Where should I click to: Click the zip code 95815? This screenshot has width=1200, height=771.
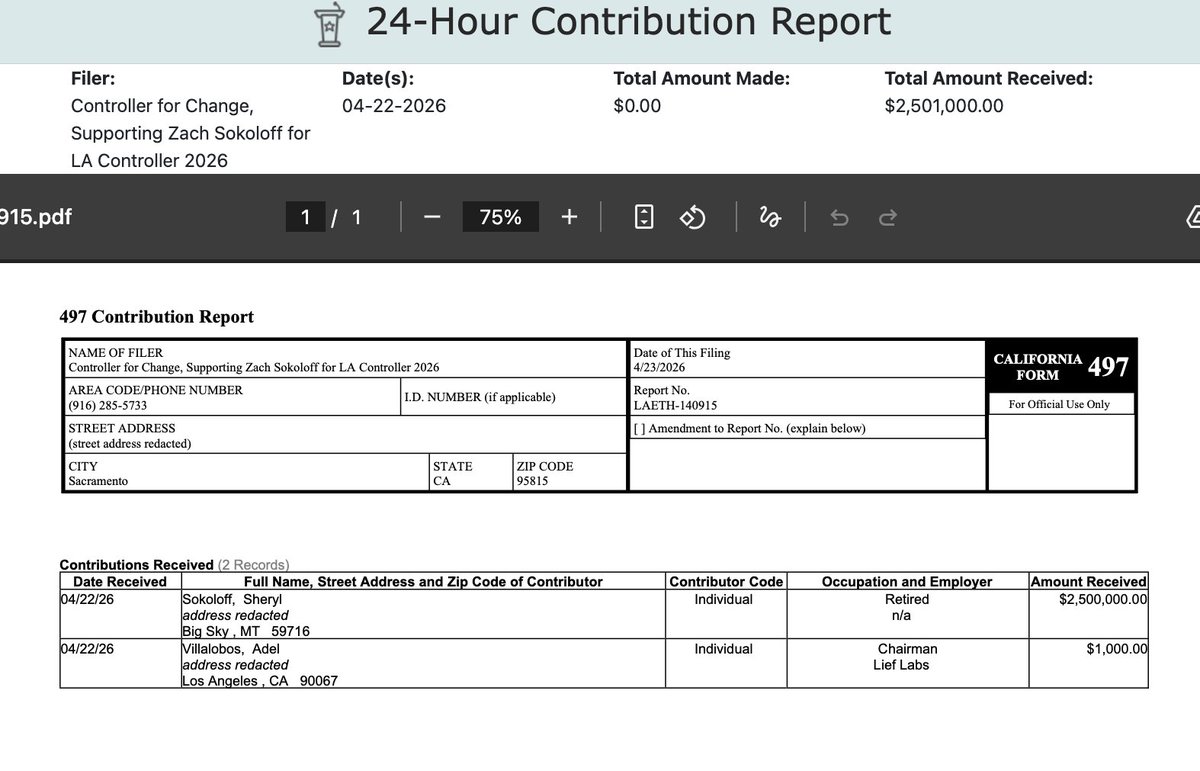pyautogui.click(x=533, y=481)
